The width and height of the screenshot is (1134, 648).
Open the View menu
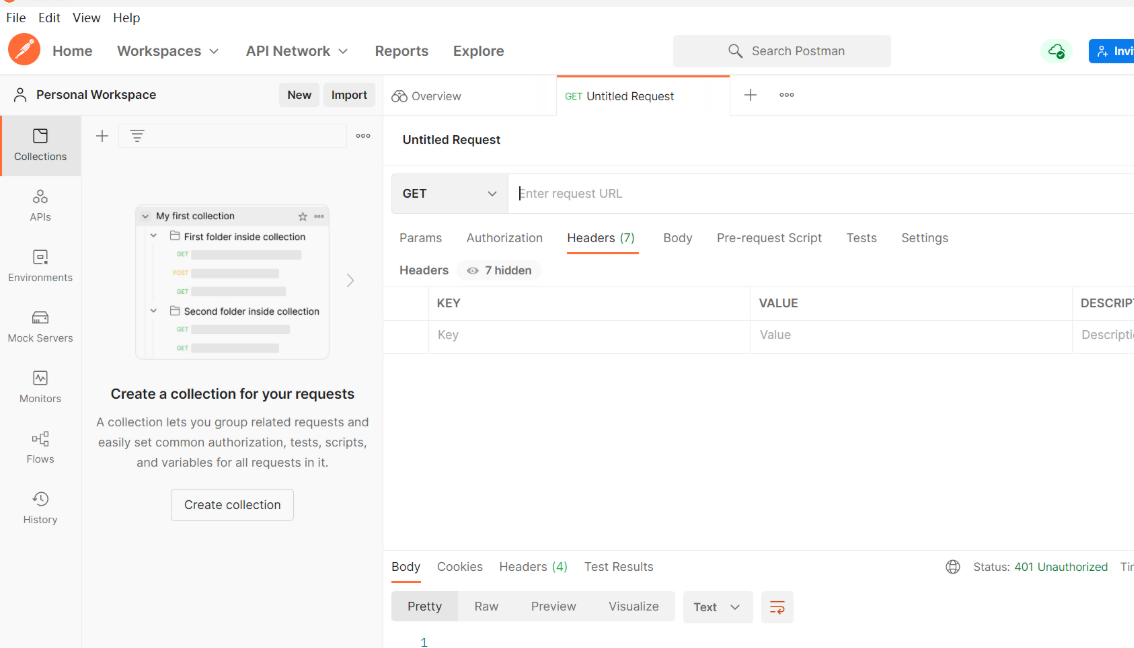86,17
